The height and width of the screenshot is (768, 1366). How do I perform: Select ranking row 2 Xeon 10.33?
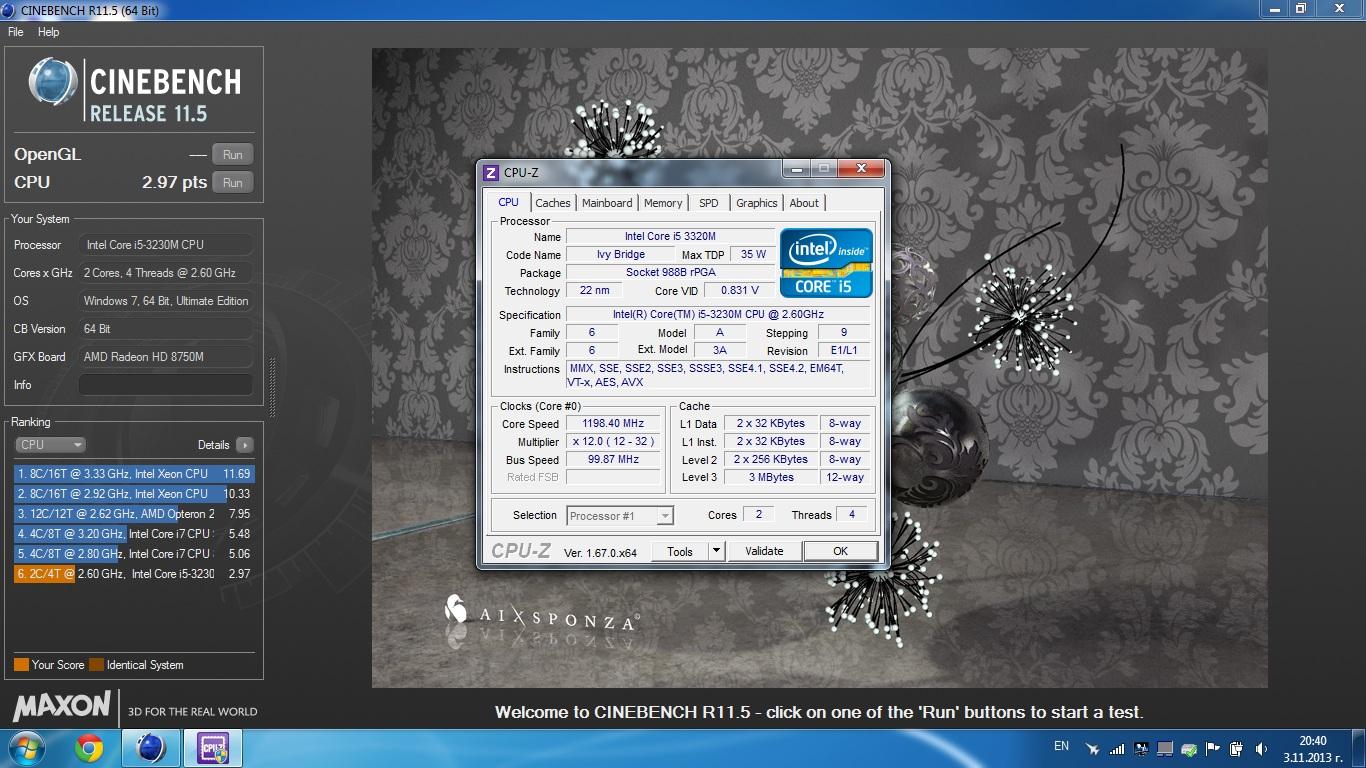[x=134, y=494]
